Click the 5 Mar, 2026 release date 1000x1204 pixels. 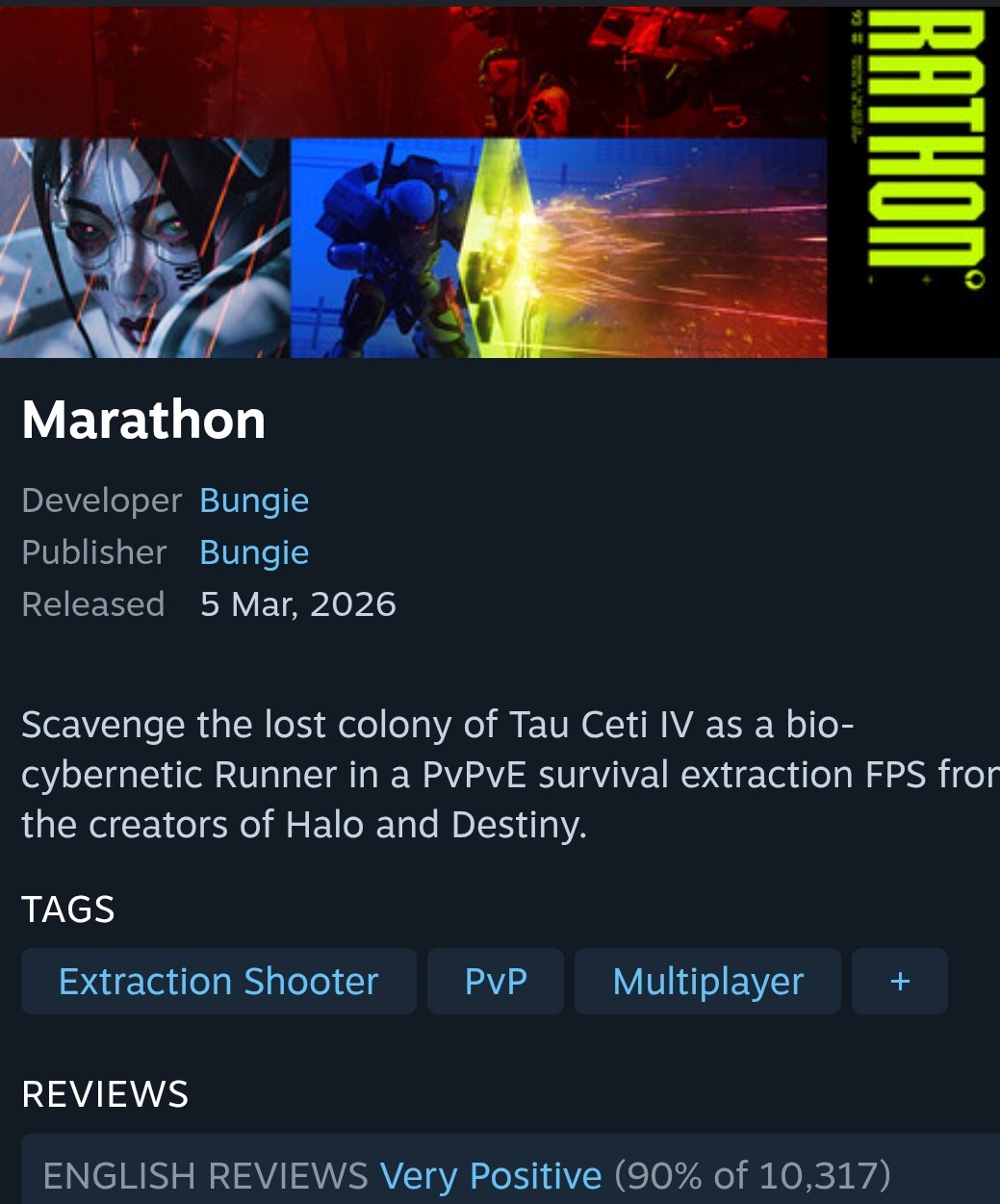point(298,604)
